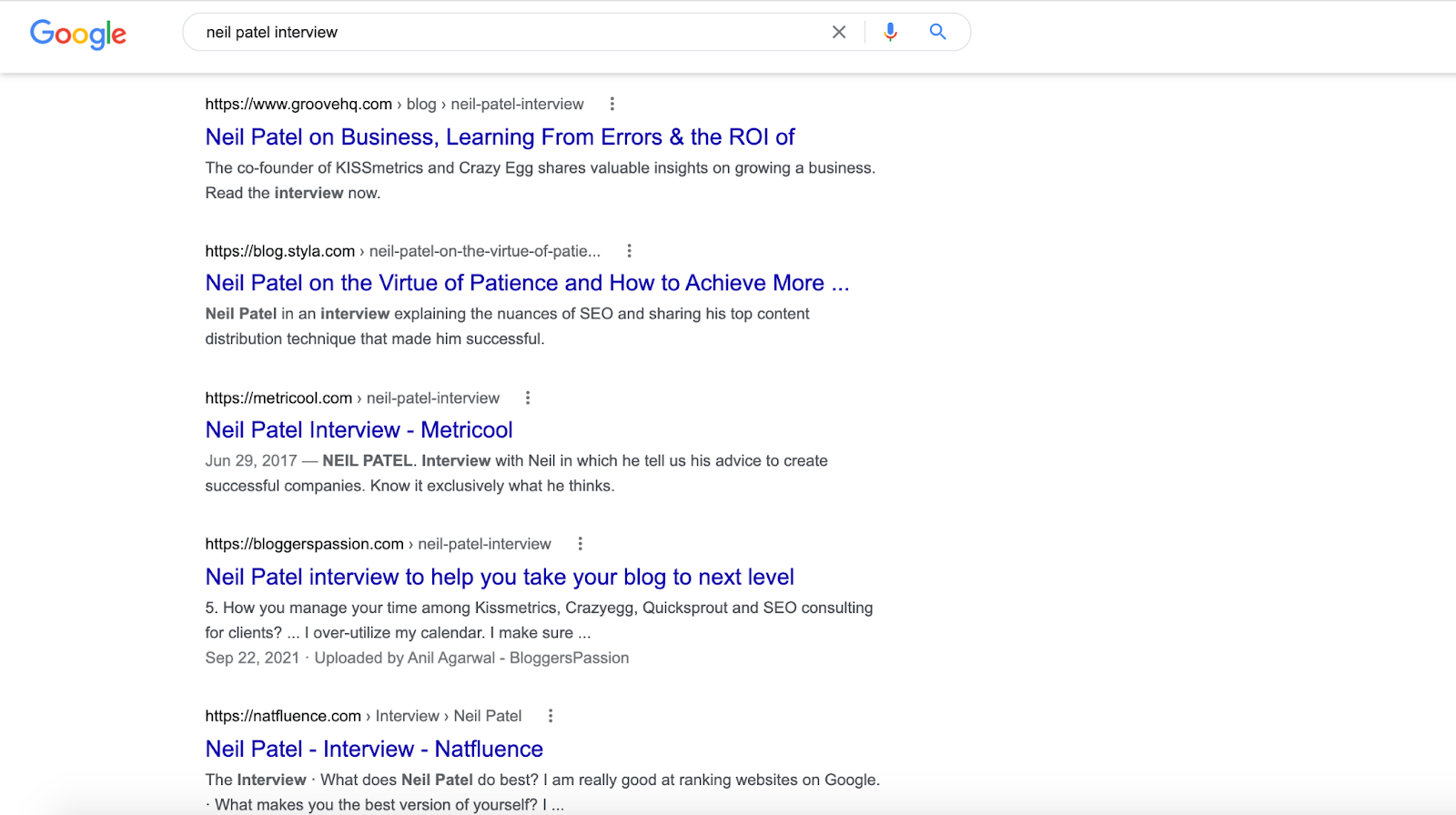Open the three-dot menu for the natfluence.com result
This screenshot has height=815, width=1456.
551,717
